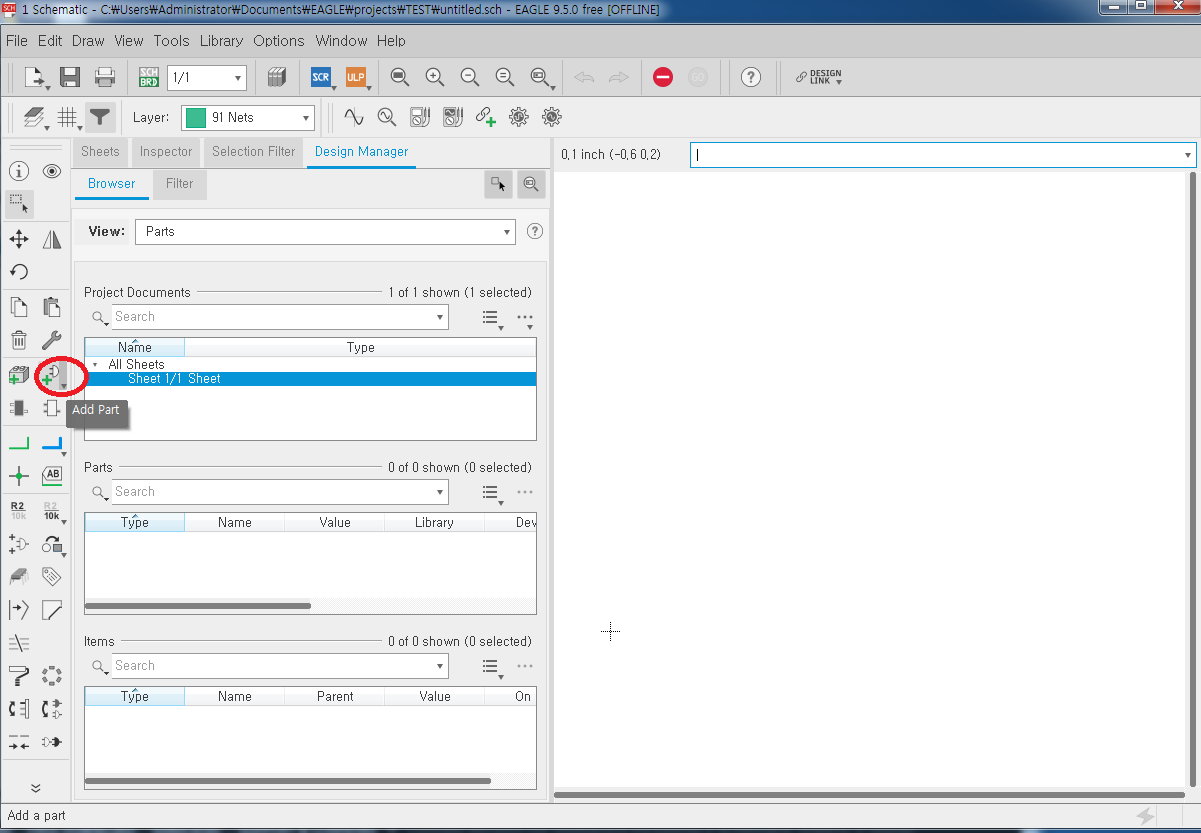Click the link-plus model mapping icon
This screenshot has width=1201, height=833.
tap(486, 117)
